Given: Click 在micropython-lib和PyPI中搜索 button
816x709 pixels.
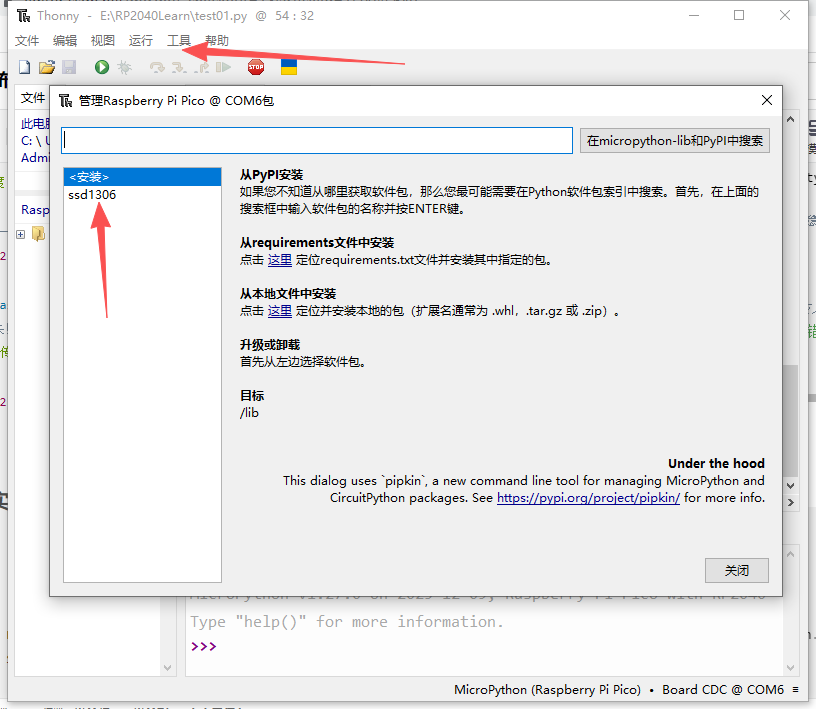Looking at the screenshot, I should [x=674, y=141].
